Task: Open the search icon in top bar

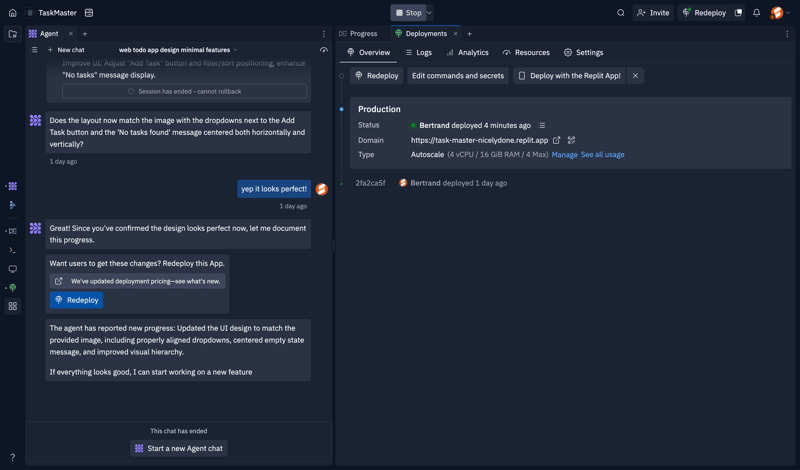Action: (x=620, y=13)
